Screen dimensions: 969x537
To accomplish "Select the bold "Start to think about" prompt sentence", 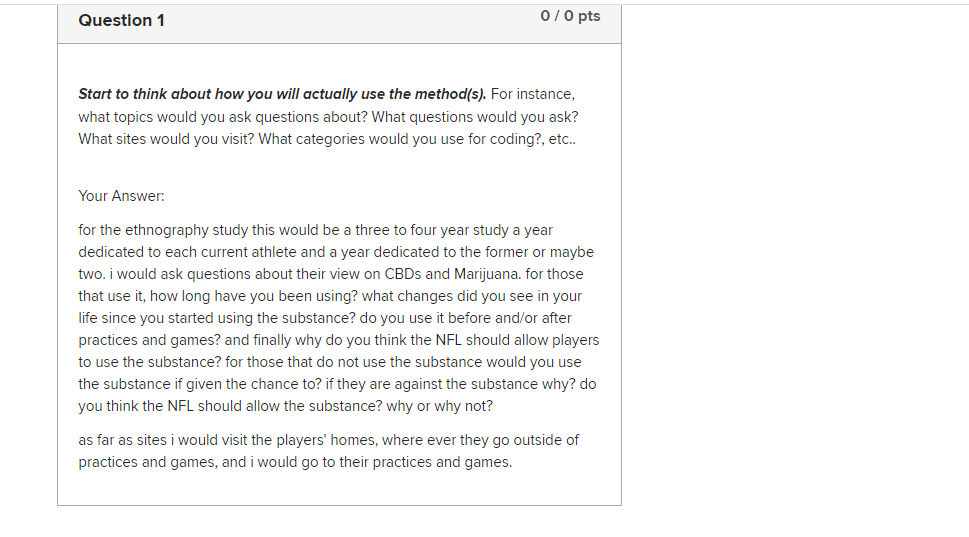I will point(282,94).
